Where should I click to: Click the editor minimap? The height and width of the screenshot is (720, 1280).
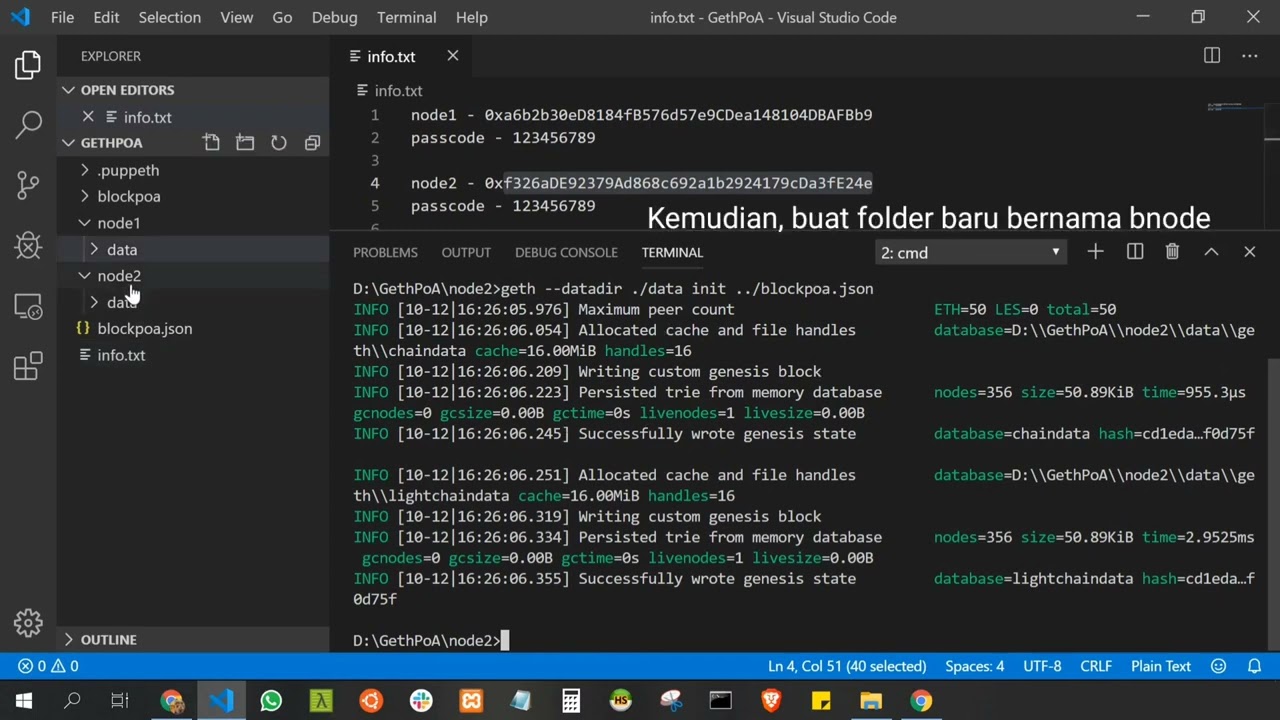tap(1234, 108)
